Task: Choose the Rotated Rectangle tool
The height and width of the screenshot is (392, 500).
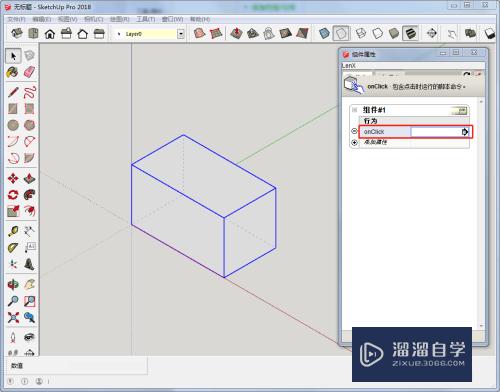Action: tap(29, 109)
